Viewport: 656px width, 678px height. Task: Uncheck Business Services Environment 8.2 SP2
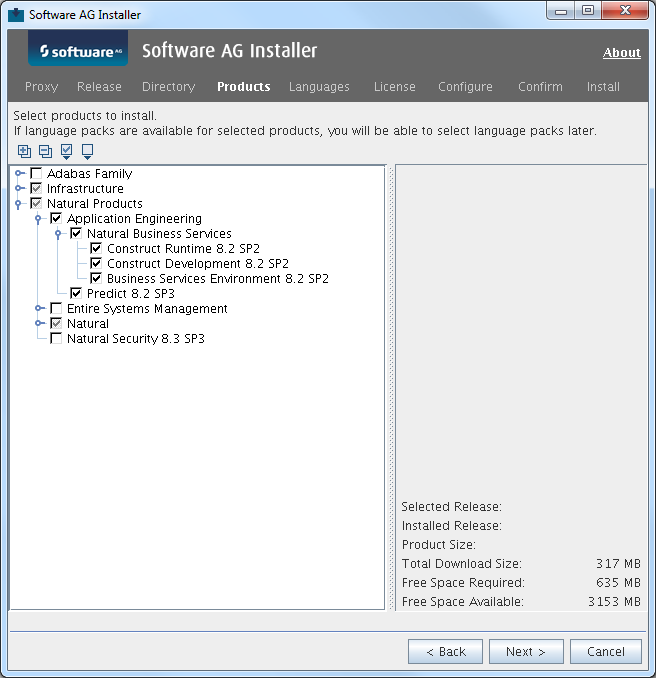96,278
